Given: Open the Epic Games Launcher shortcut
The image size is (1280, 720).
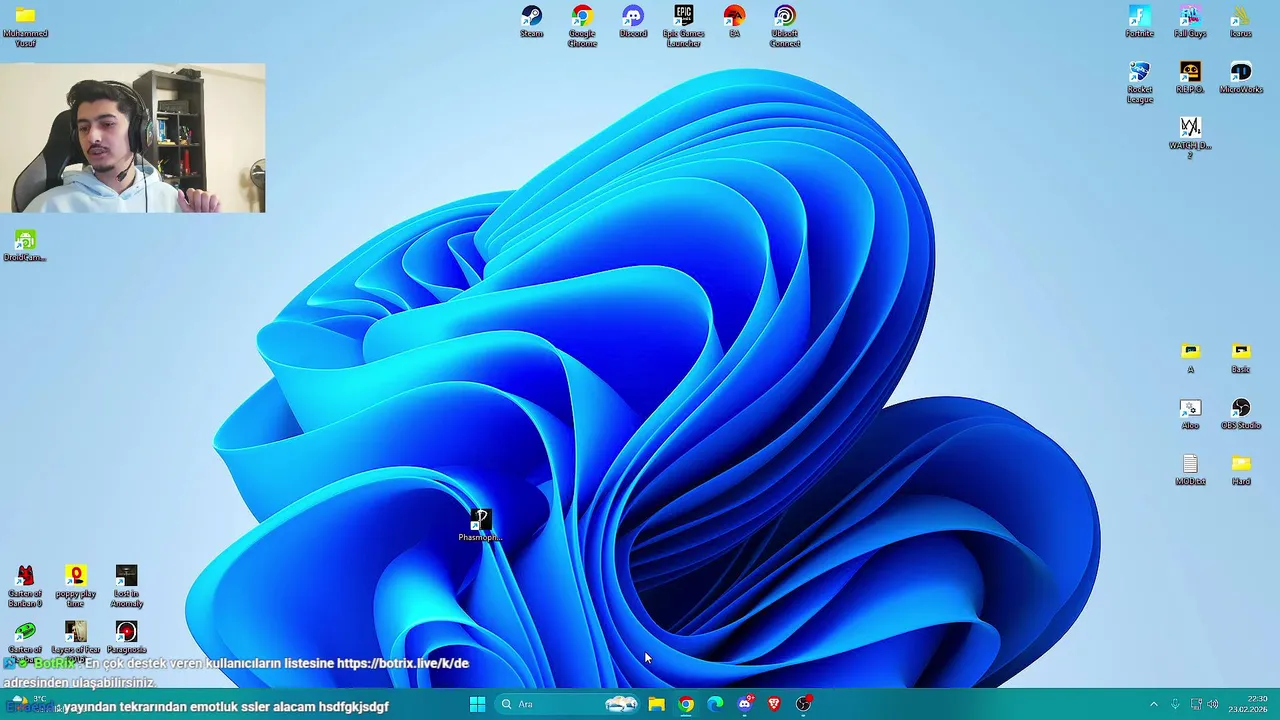Looking at the screenshot, I should 684,25.
